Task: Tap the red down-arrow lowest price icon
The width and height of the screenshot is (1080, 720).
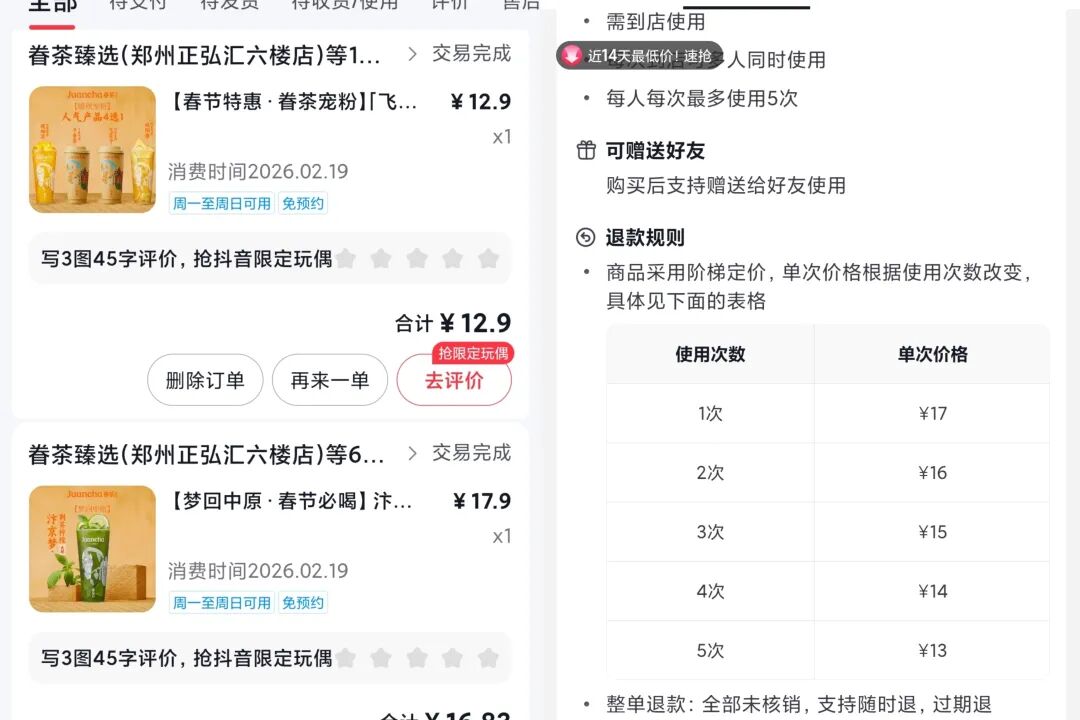Action: tap(571, 56)
